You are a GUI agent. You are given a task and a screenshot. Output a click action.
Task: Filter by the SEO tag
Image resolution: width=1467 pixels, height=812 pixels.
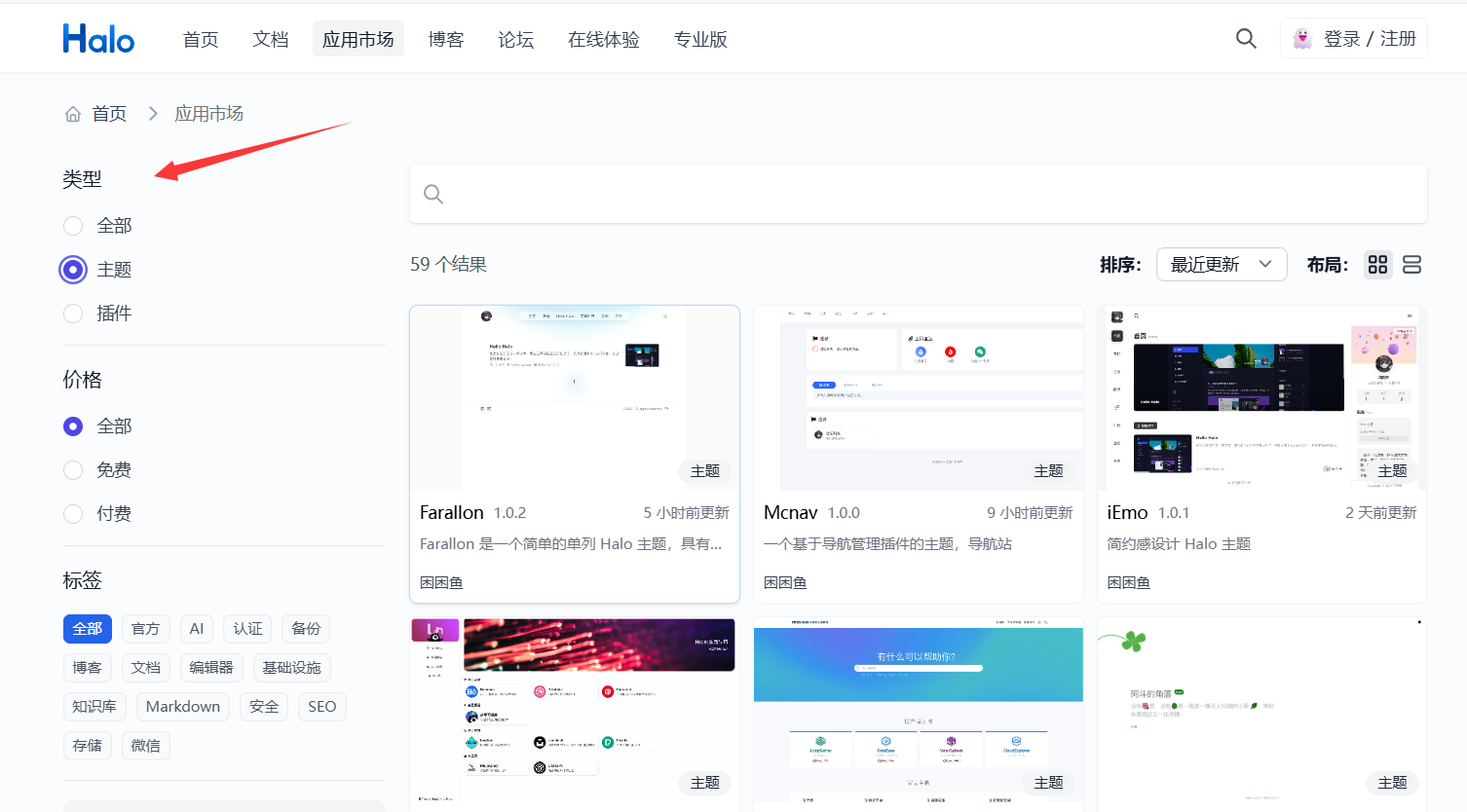click(322, 707)
